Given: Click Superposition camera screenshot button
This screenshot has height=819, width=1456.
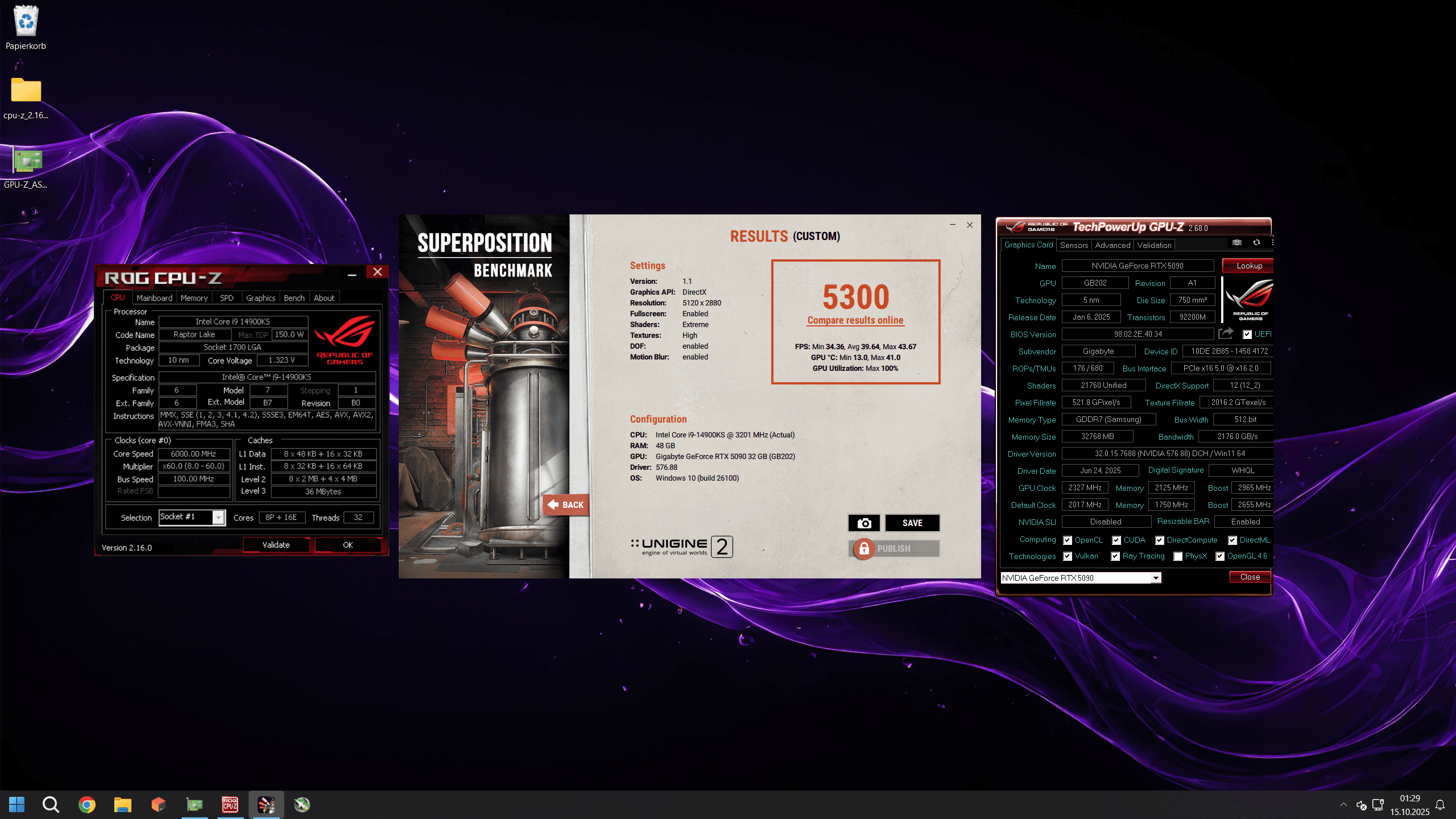Looking at the screenshot, I should (x=864, y=523).
